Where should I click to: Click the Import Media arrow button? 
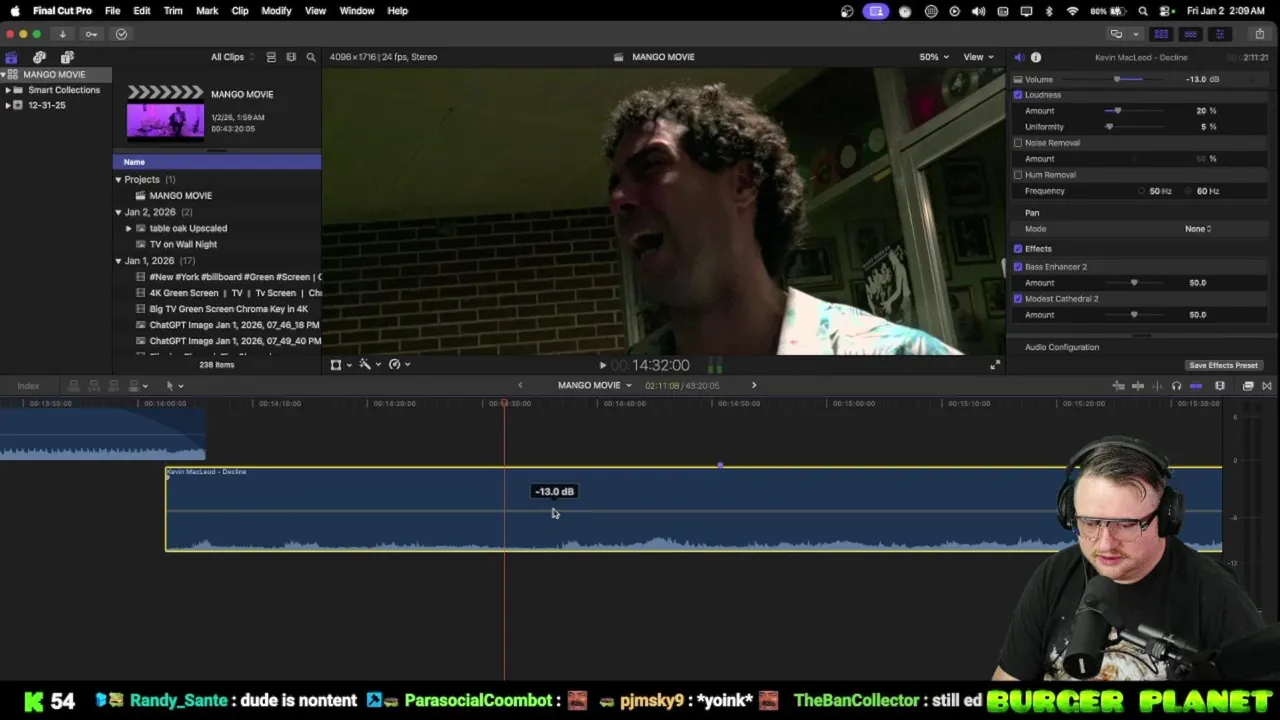[x=62, y=34]
